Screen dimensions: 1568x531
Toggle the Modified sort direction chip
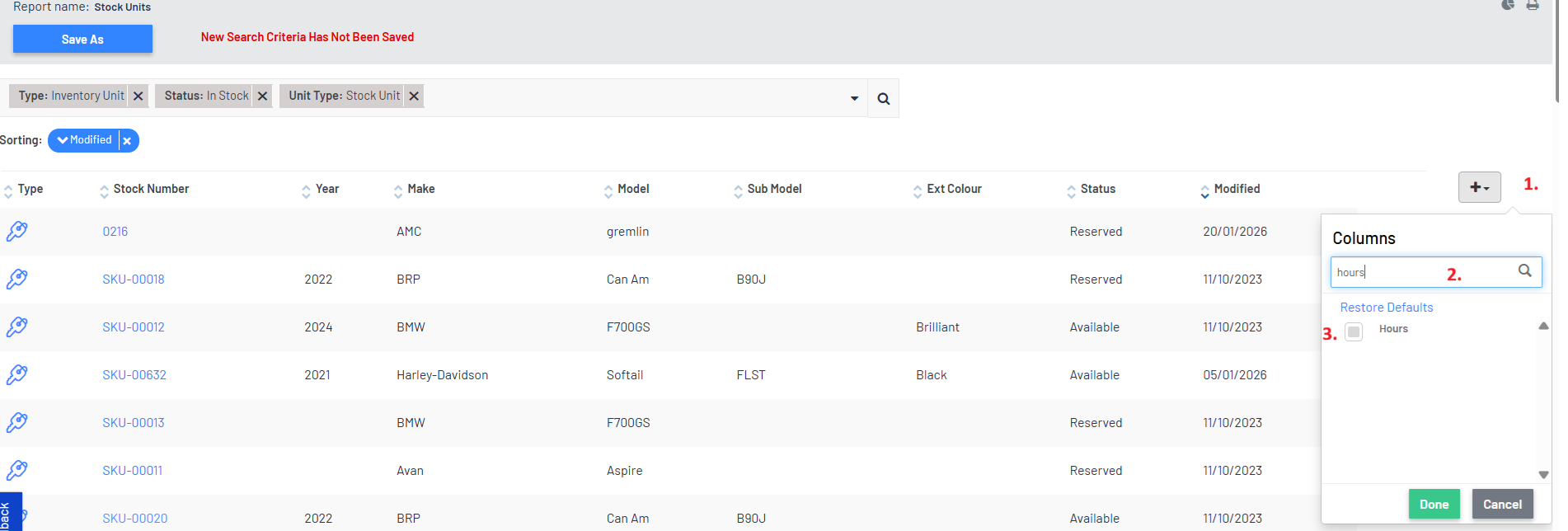tap(84, 140)
